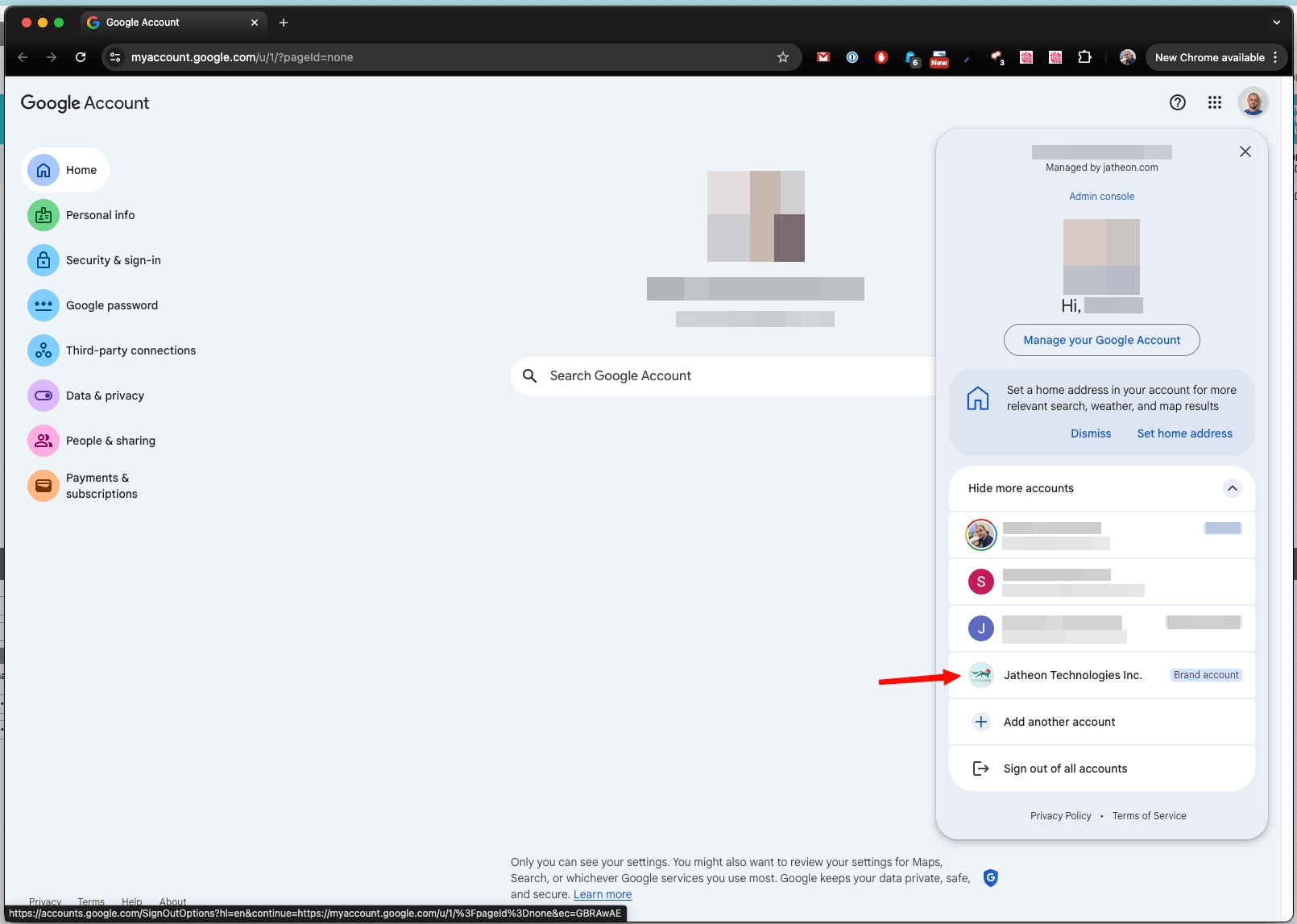Click the site information icon in address bar
Viewport: 1297px width, 924px height.
(115, 57)
